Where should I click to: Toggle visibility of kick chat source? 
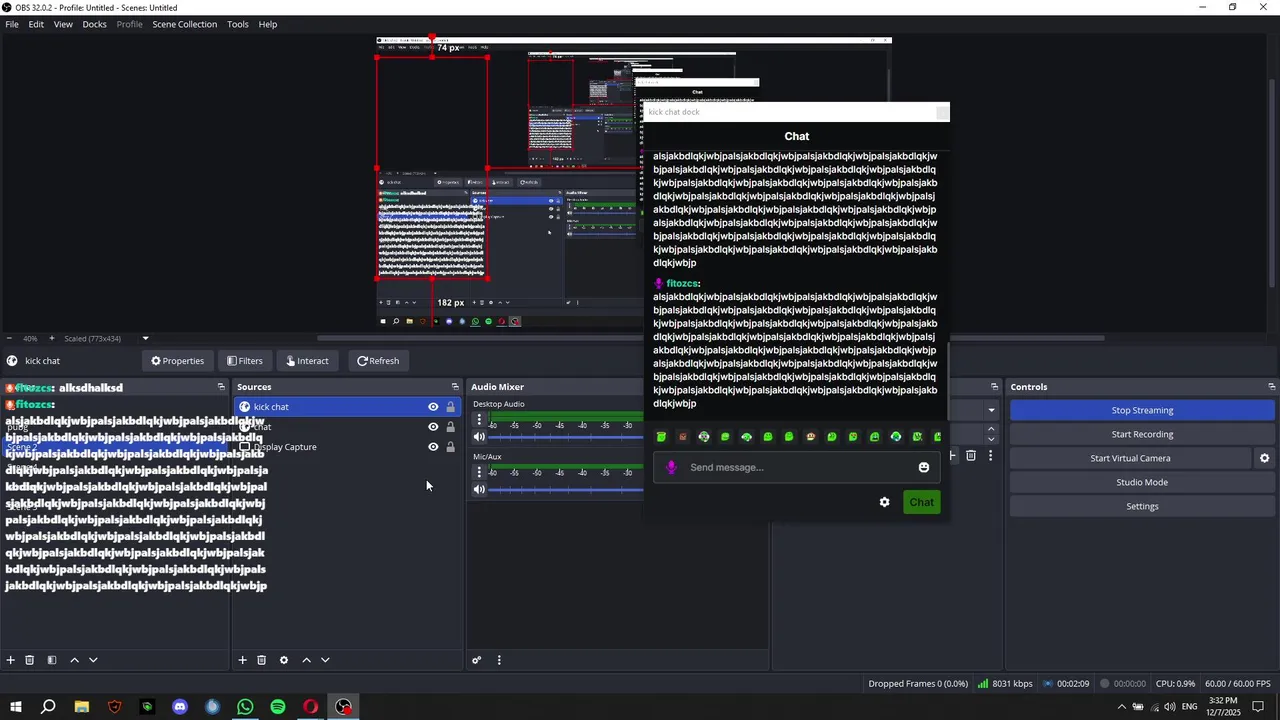coord(433,407)
